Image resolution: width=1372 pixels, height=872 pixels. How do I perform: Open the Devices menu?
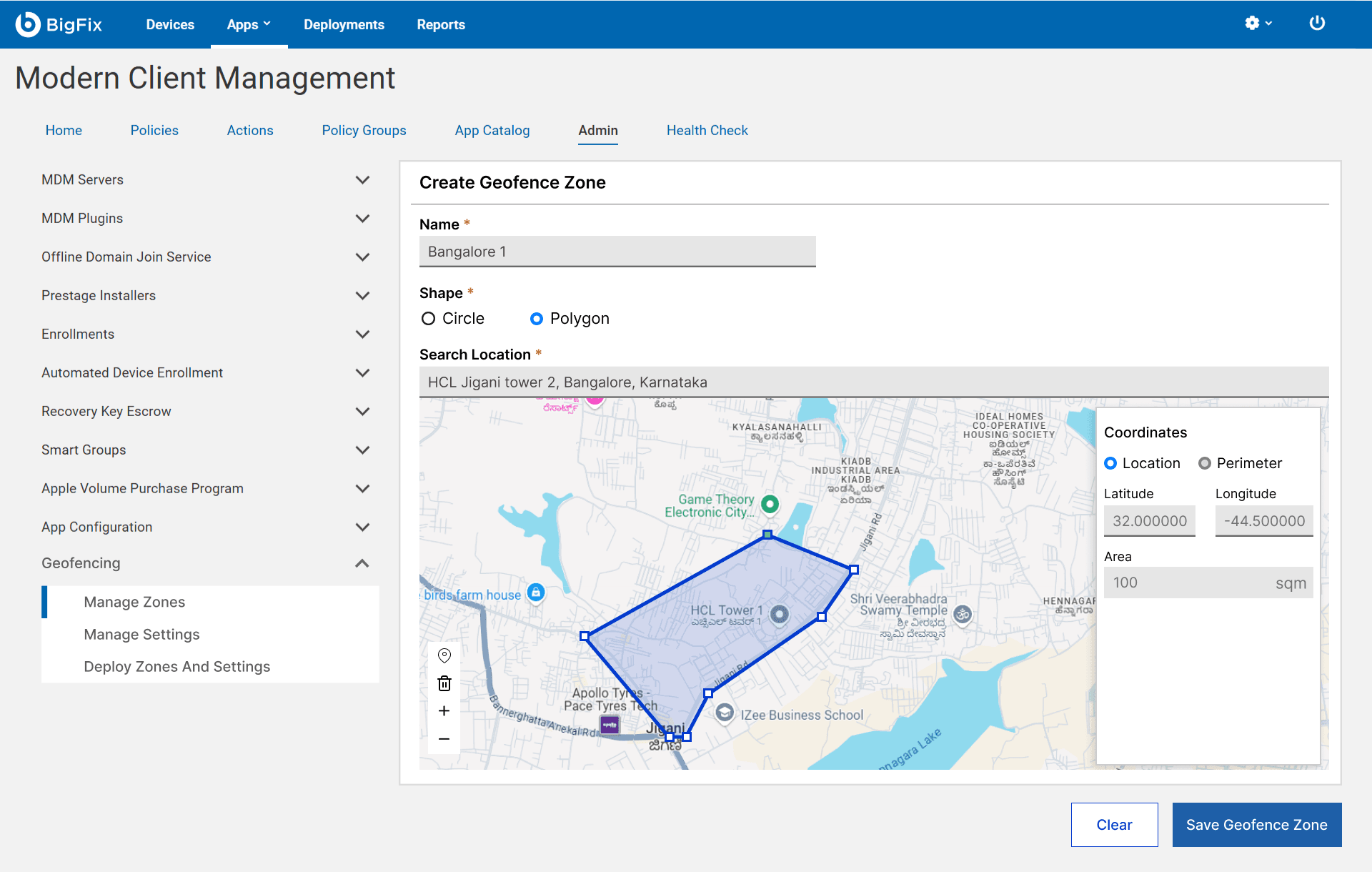[x=170, y=24]
